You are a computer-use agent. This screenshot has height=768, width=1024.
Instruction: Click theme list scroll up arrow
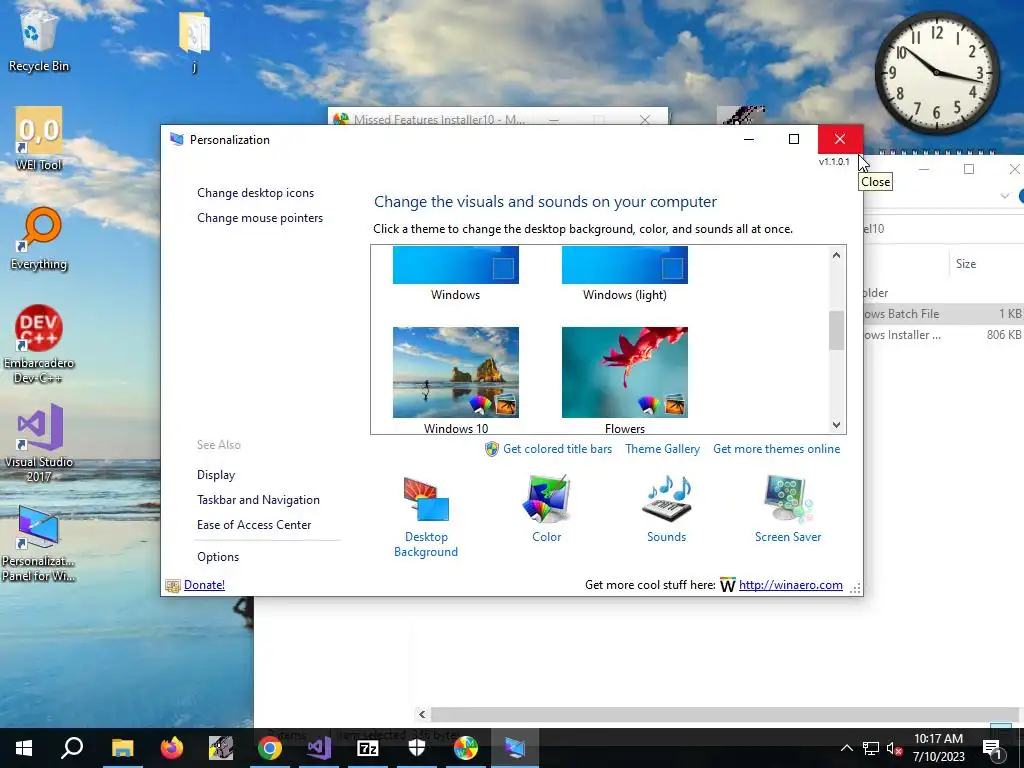[837, 255]
